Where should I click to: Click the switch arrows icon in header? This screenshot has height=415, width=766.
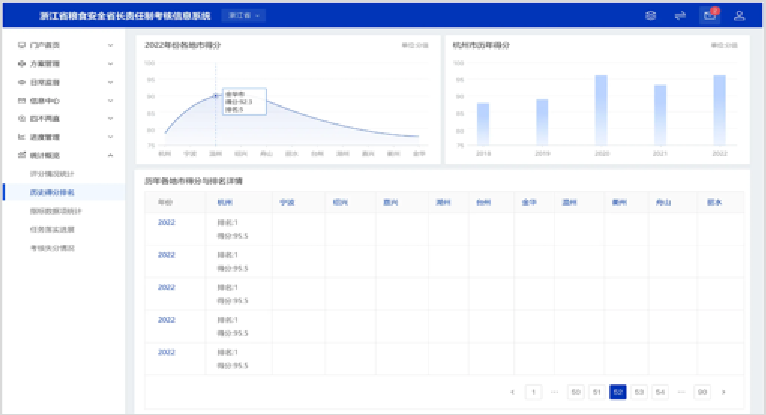click(x=680, y=15)
